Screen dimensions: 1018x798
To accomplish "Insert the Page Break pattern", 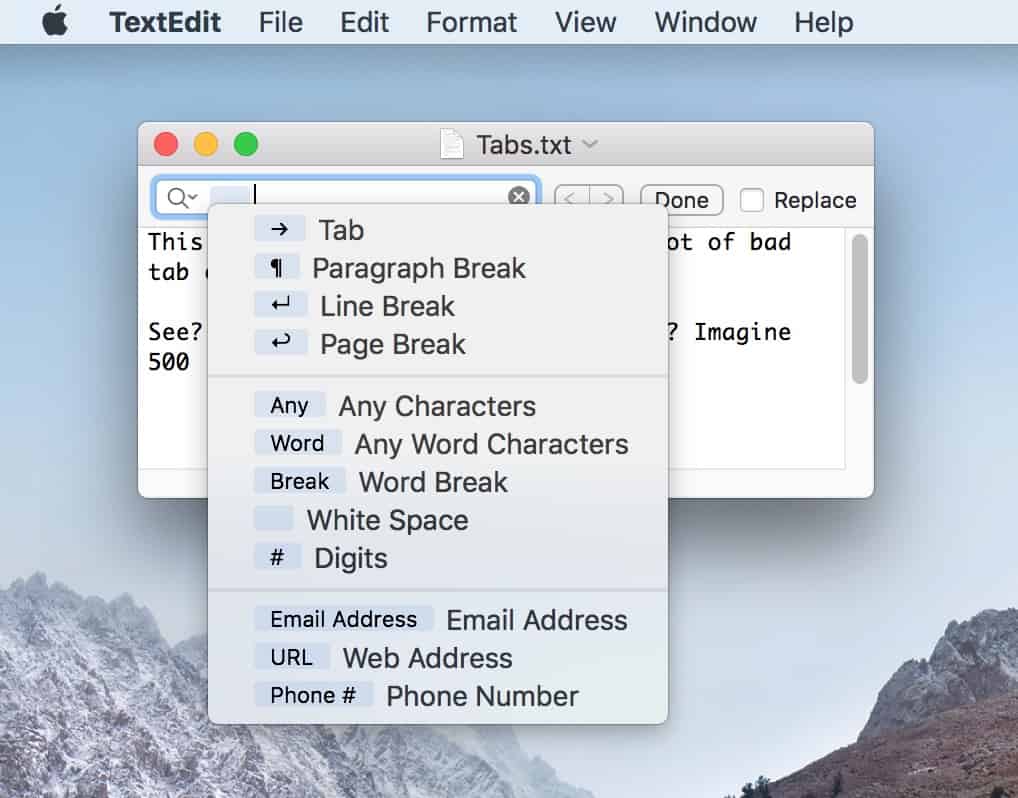I will click(438, 344).
